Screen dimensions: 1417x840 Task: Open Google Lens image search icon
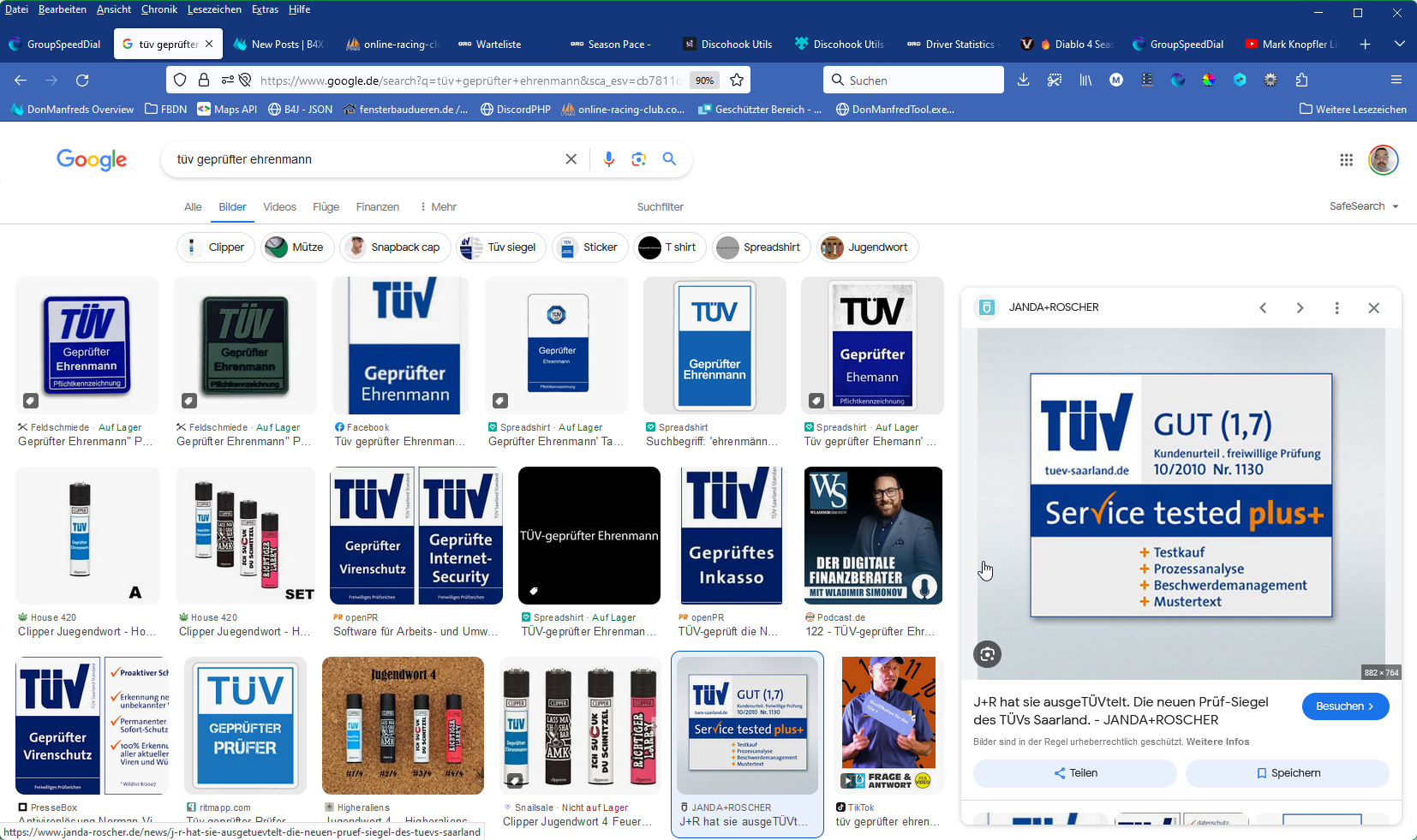638,159
